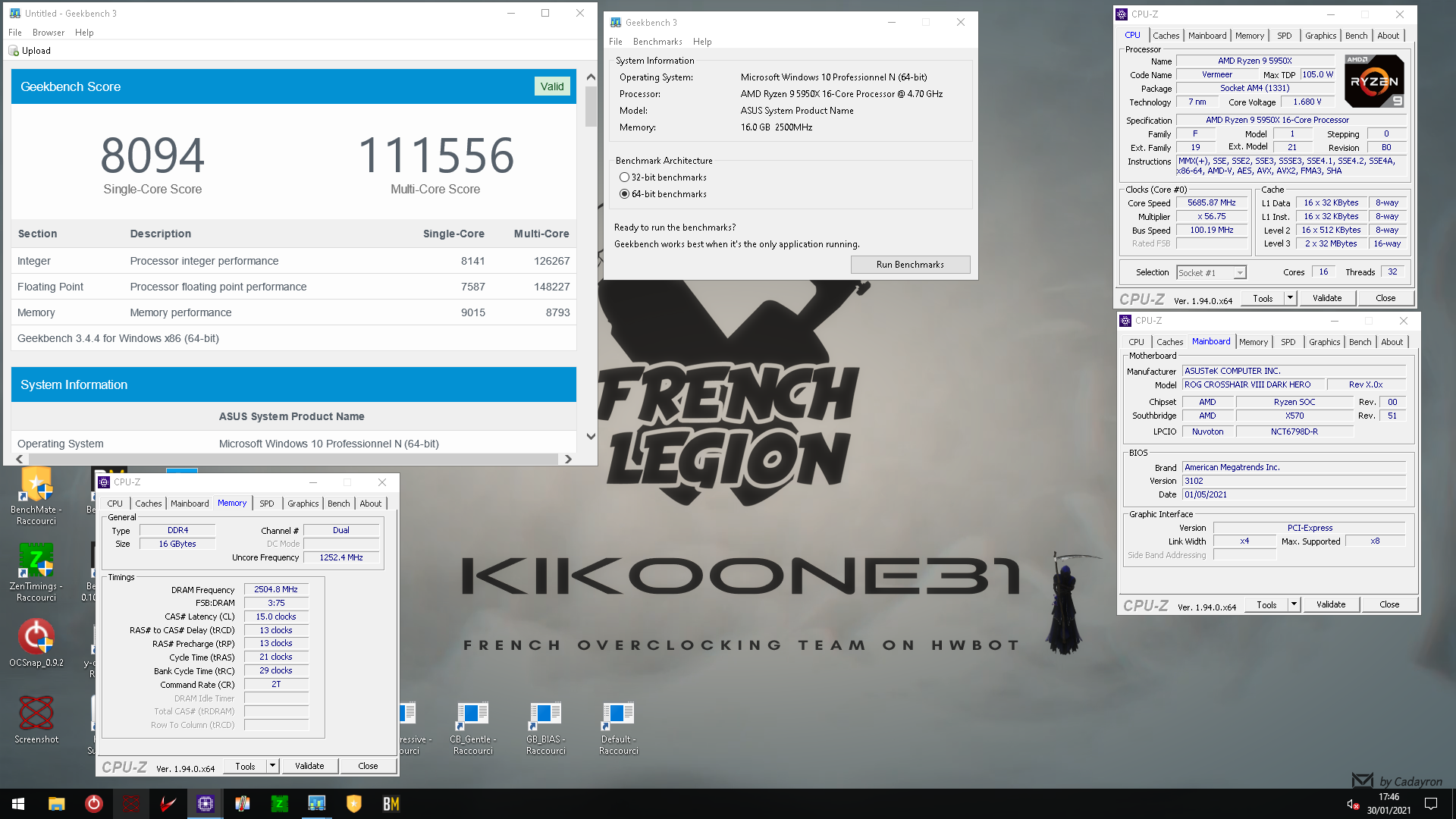Switch to Geekbench from the taskbar
Image resolution: width=1456 pixels, height=819 pixels.
tap(317, 804)
